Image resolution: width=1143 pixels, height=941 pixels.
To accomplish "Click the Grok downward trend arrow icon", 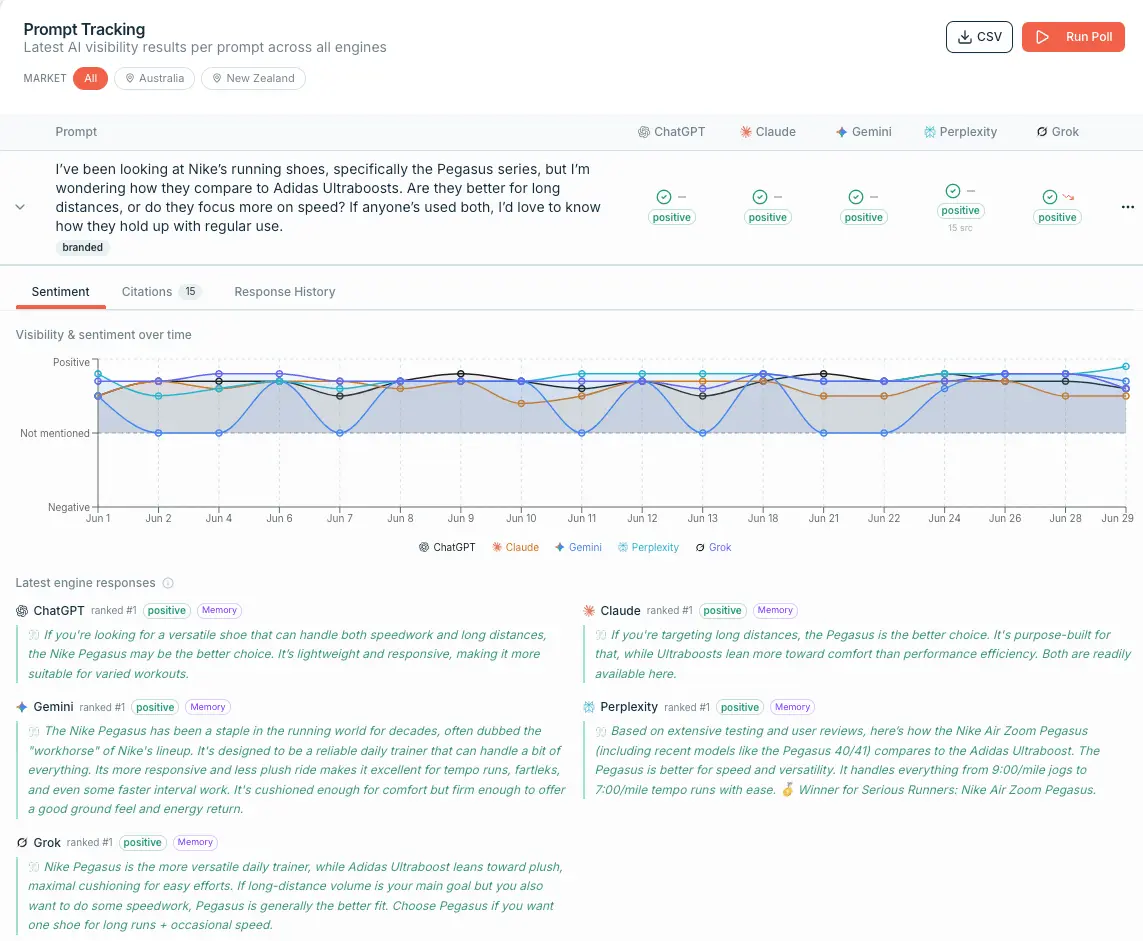I will [1068, 197].
